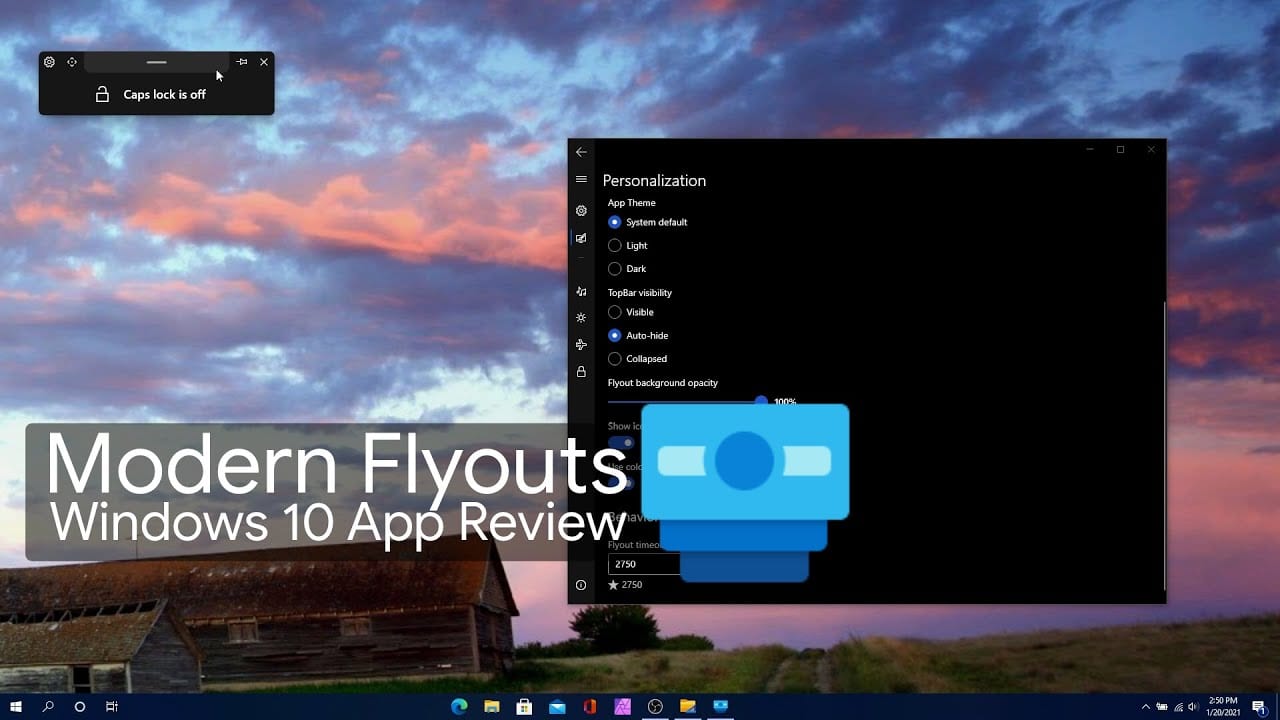Screen dimensions: 1280x720
Task: Click the About info icon in sidebar
Action: [581, 585]
